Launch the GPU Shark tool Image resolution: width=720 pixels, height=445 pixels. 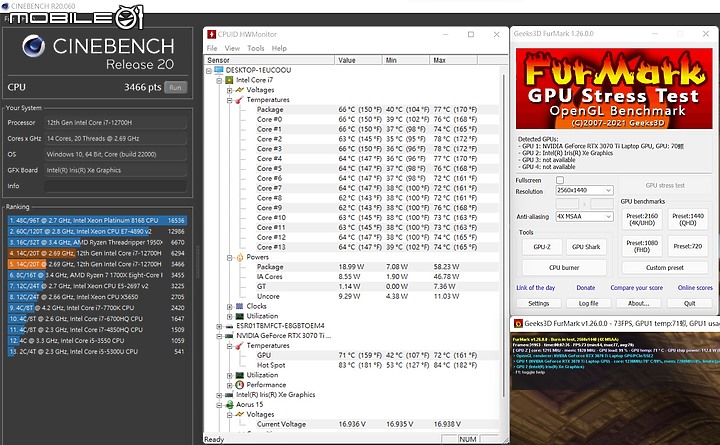586,247
